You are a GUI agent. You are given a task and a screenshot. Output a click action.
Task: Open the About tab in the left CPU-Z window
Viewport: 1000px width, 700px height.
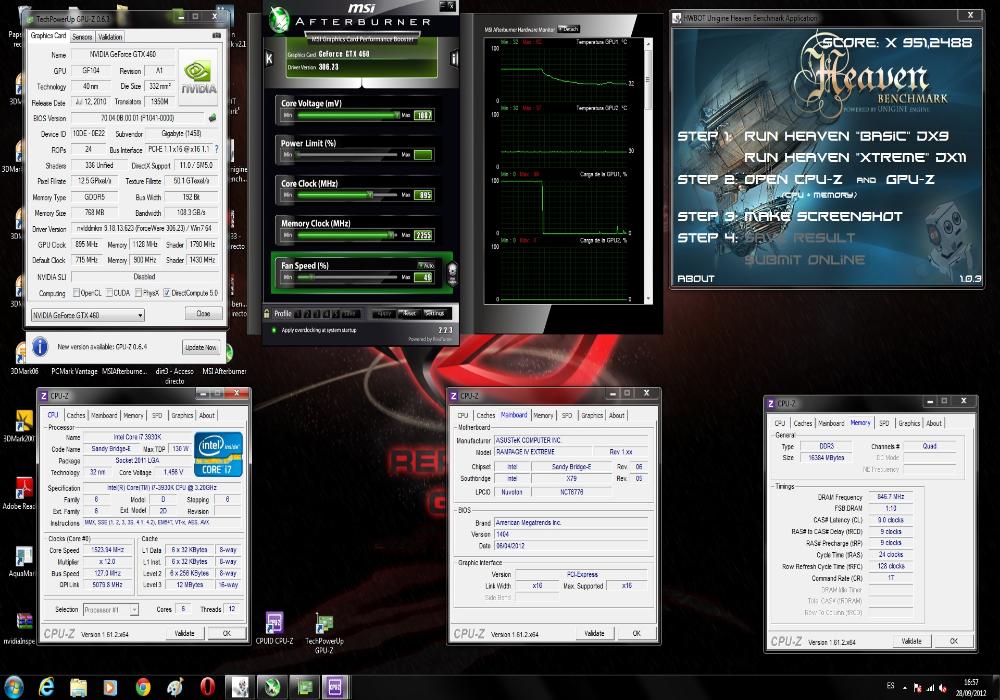pyautogui.click(x=207, y=415)
